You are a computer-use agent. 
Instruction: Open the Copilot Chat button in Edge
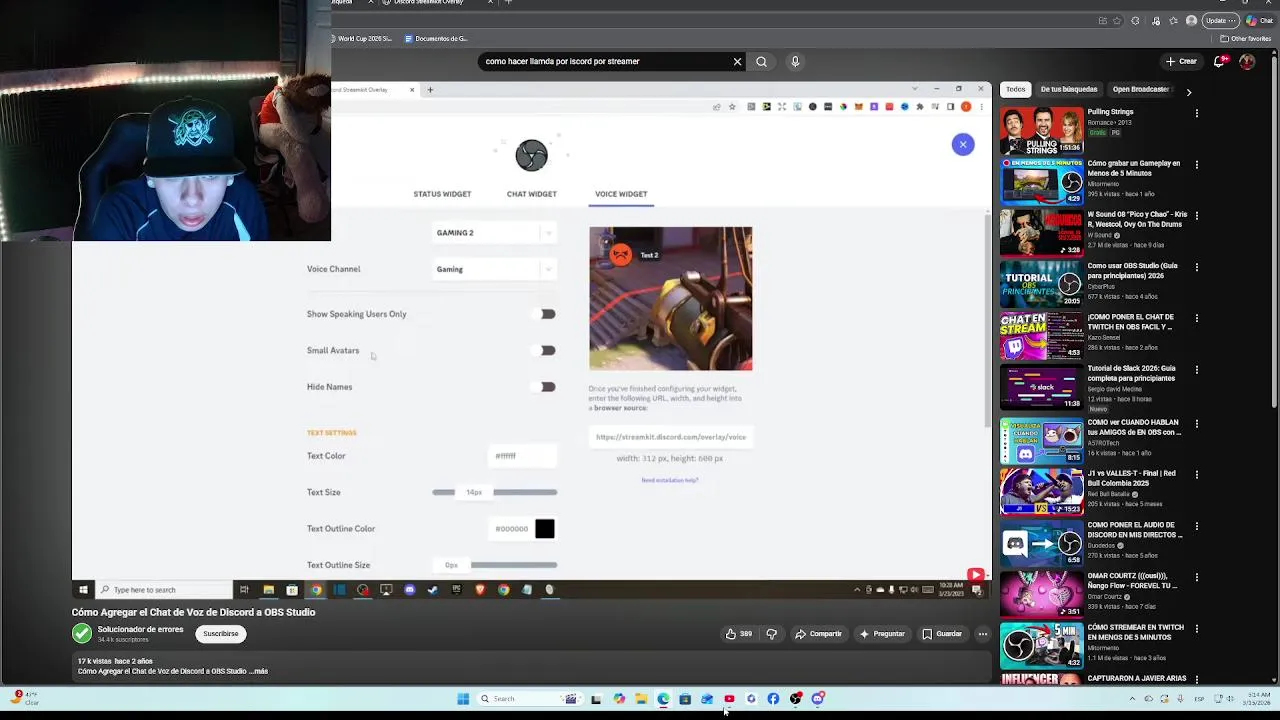pos(1259,20)
